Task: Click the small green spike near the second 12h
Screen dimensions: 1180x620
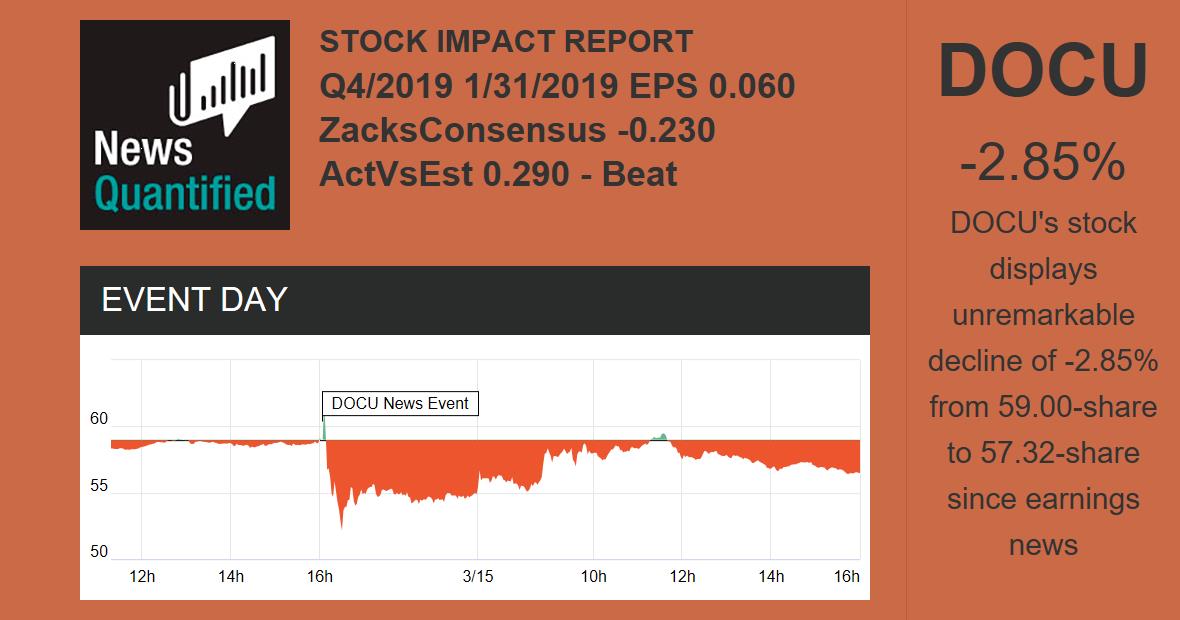Action: coord(660,436)
